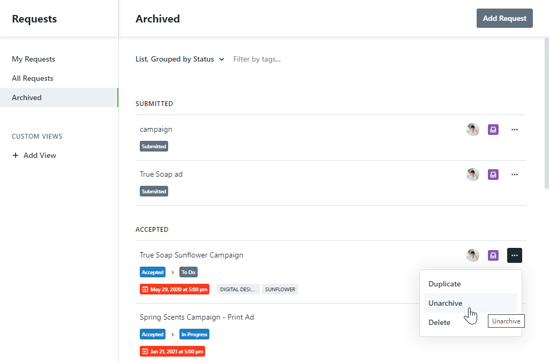Click the Filter by tags field
Viewport: 550px width, 363px height.
257,59
